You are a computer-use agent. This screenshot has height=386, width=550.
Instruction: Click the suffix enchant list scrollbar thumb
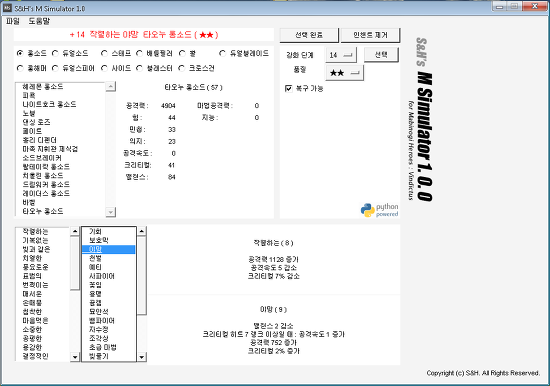coord(141,276)
